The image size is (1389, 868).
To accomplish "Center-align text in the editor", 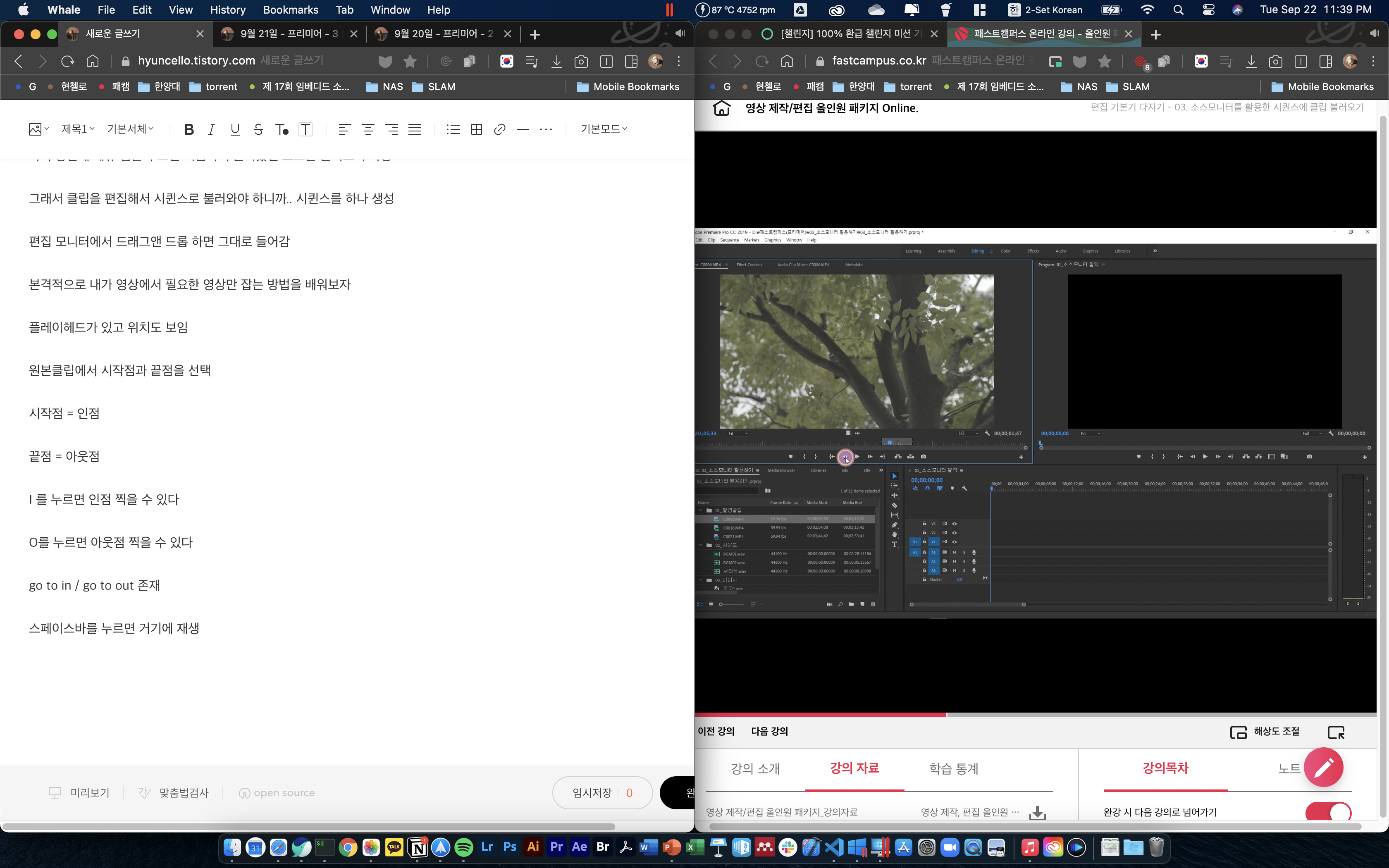I will (x=368, y=130).
